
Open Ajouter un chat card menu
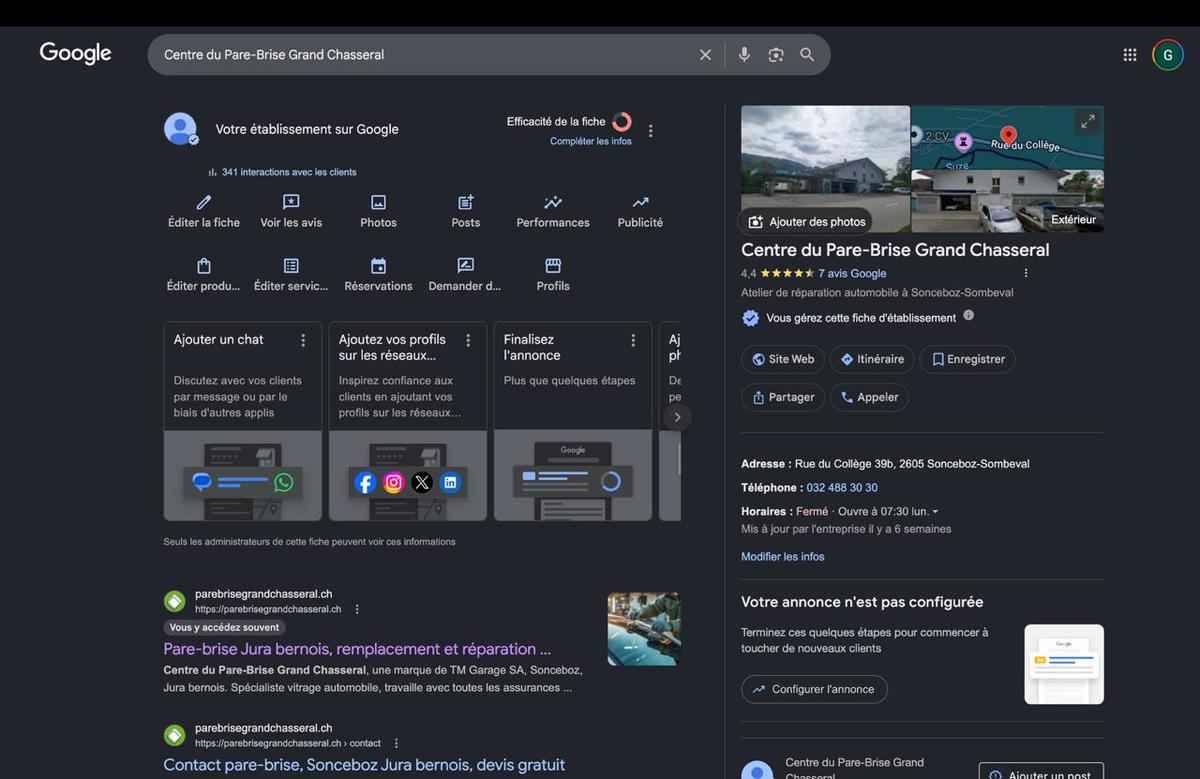tap(303, 340)
